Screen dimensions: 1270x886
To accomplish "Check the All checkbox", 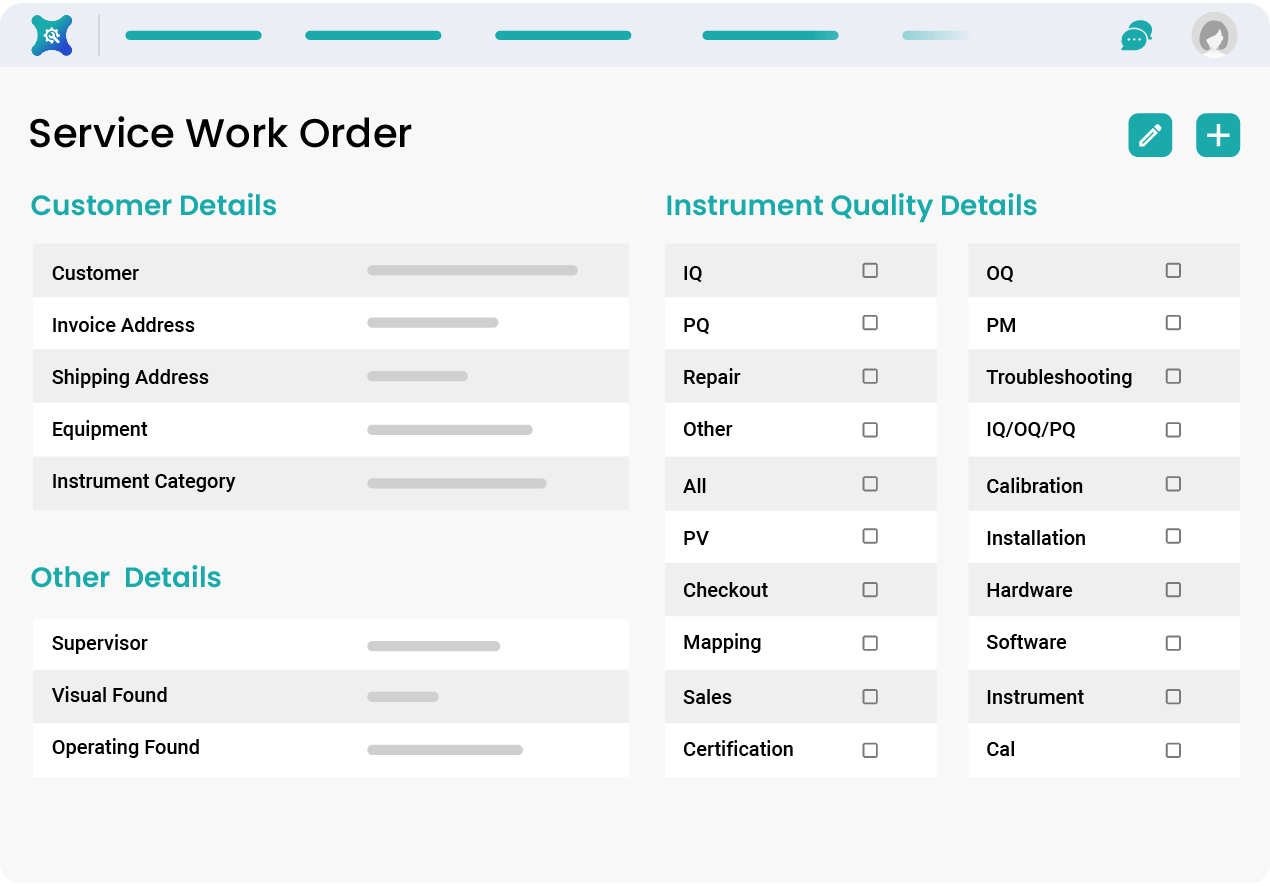I will 869,483.
